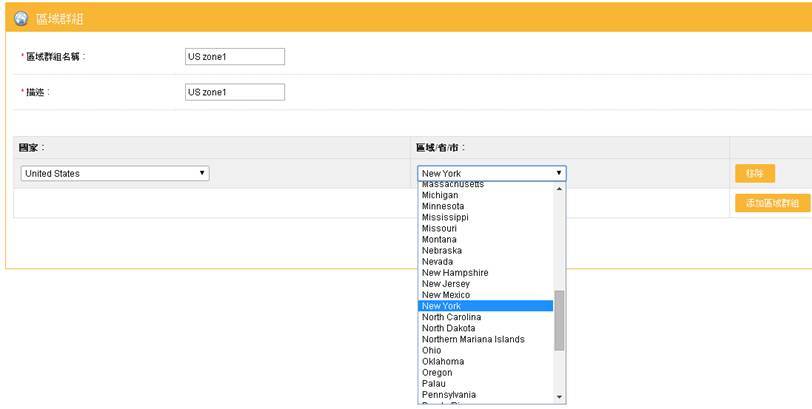Select Michigan from the region list
Screen dimensions: 812x409
click(x=440, y=195)
